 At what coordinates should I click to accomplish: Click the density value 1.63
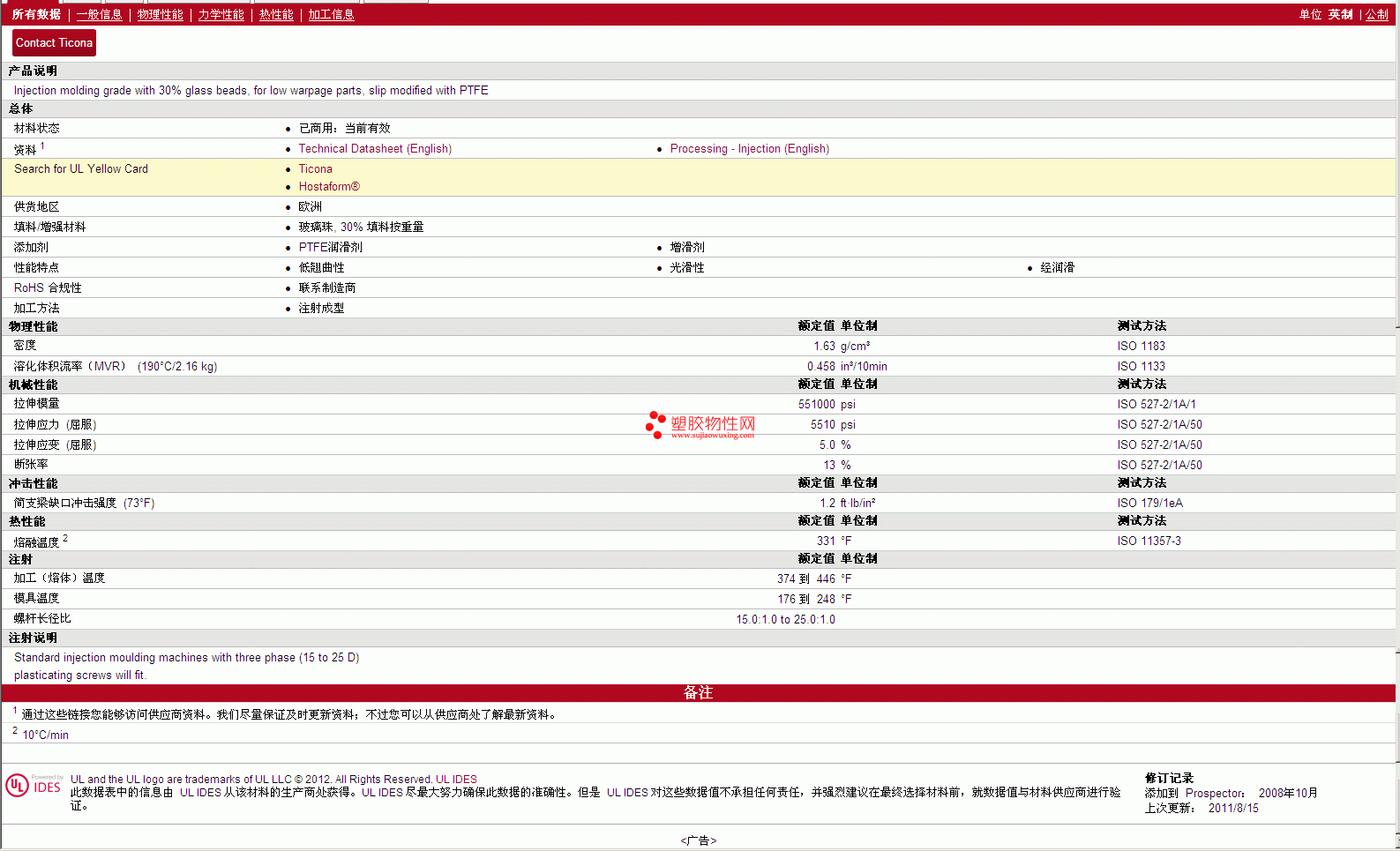(x=824, y=346)
